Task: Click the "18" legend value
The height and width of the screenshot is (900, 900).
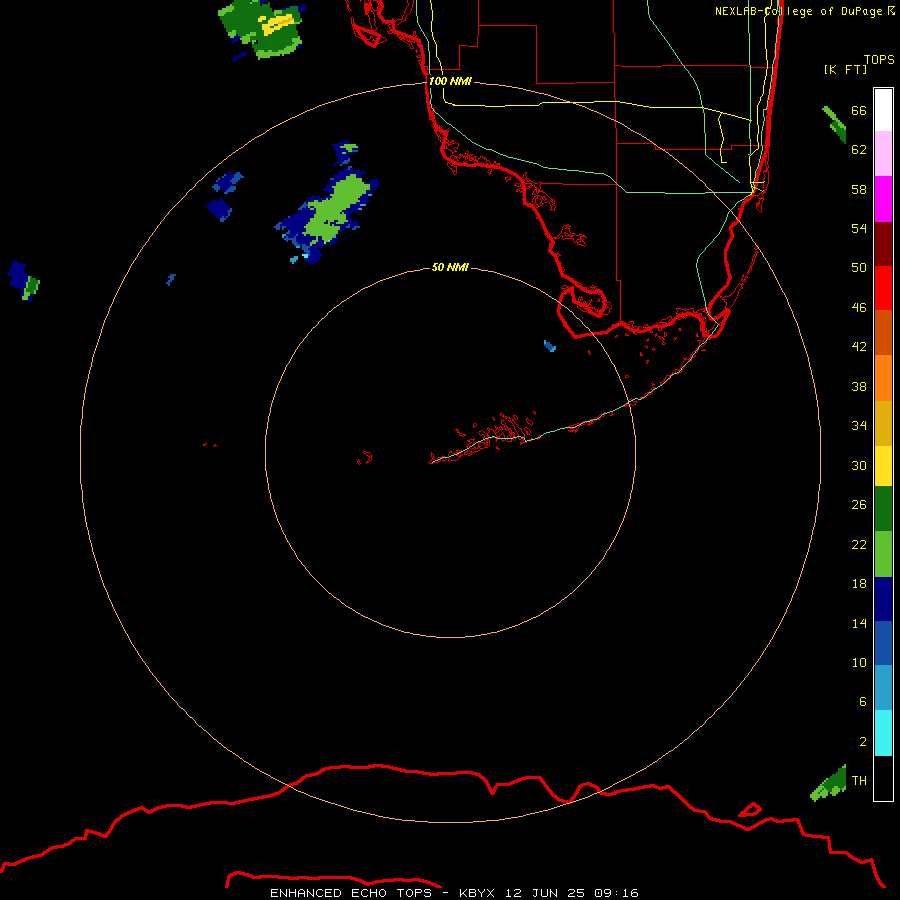Action: pyautogui.click(x=859, y=584)
